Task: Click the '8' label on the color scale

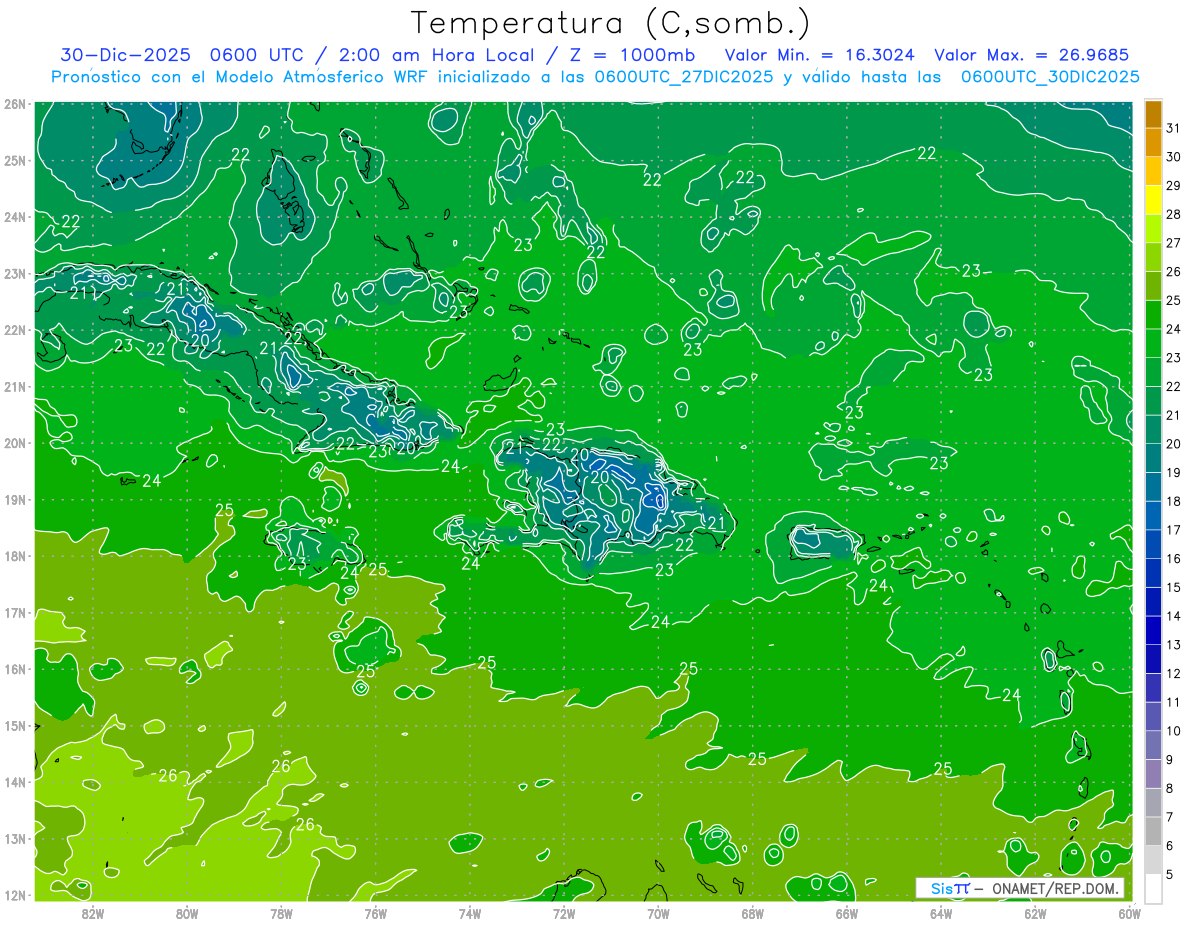Action: tap(1171, 789)
